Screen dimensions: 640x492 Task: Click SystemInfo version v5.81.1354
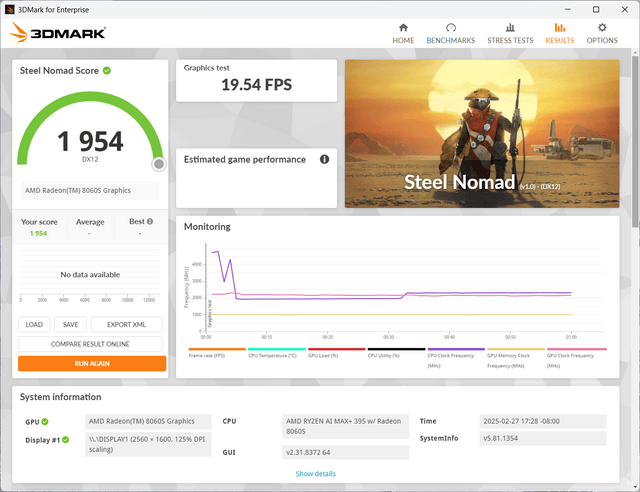click(542, 438)
